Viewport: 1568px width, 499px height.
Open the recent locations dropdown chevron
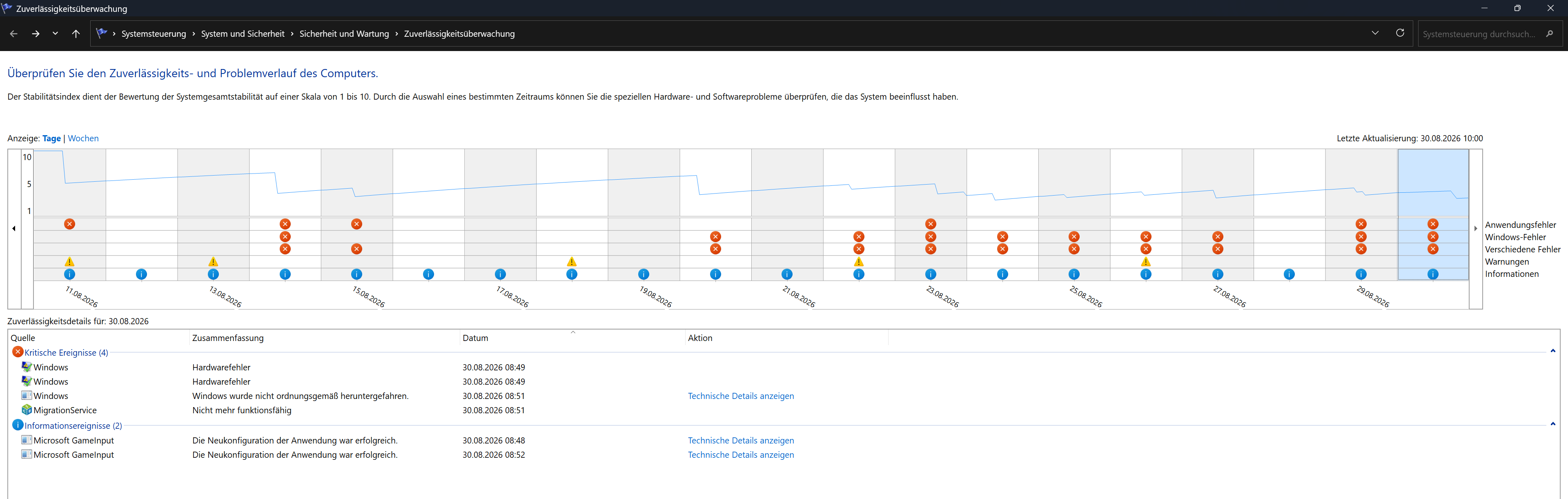[x=55, y=33]
